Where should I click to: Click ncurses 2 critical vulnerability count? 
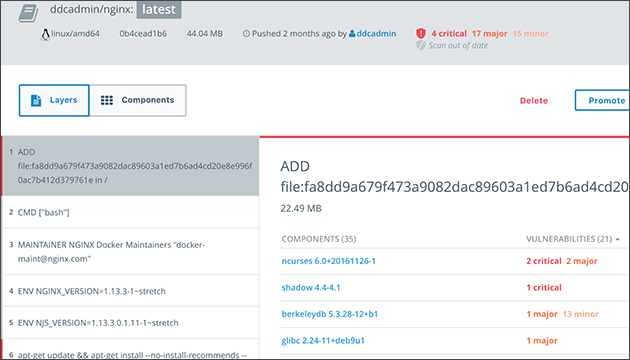pos(544,261)
